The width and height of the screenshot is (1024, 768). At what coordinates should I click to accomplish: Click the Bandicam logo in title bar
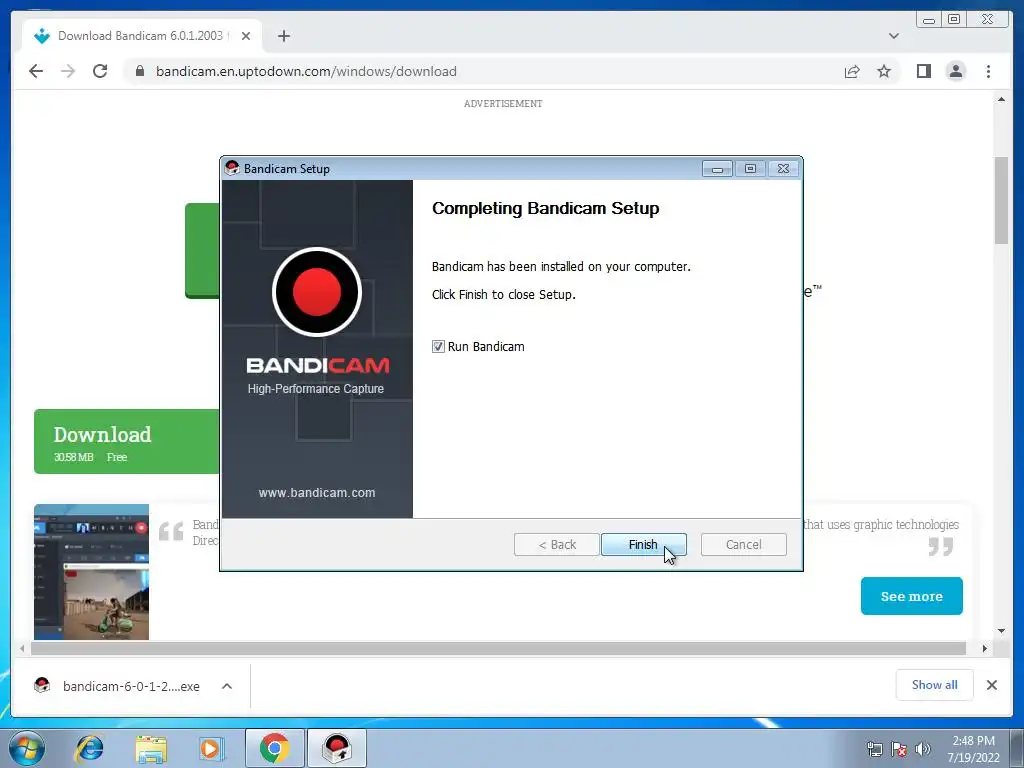coord(231,168)
